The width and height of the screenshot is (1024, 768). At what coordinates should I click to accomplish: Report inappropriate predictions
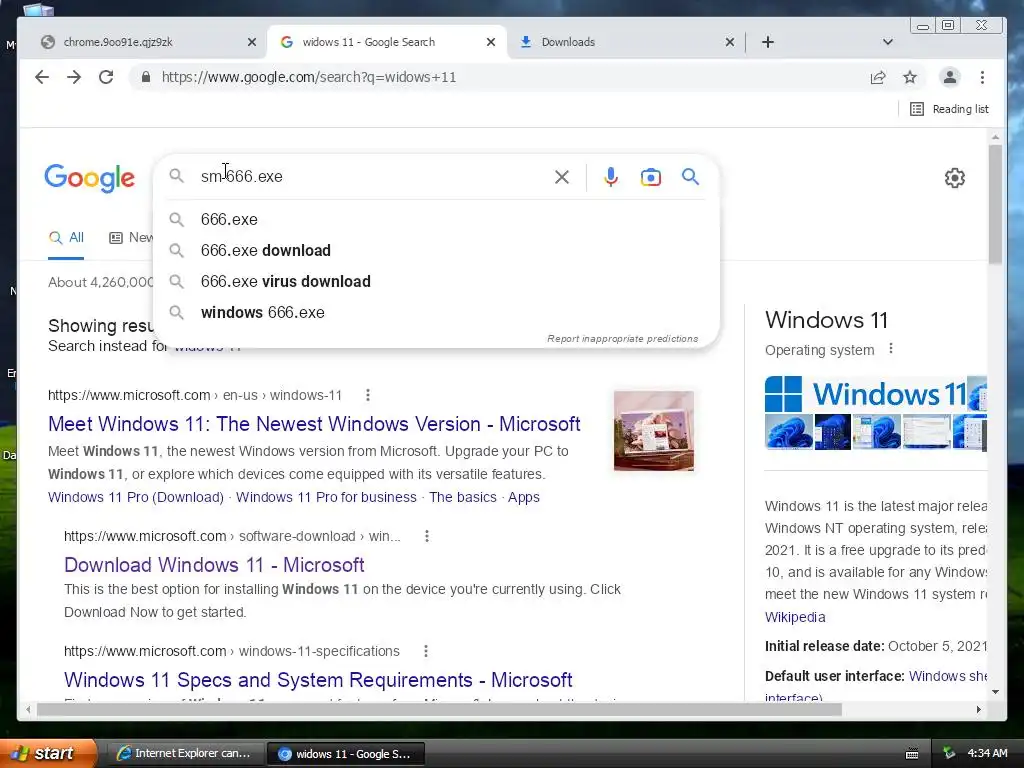[x=622, y=338]
